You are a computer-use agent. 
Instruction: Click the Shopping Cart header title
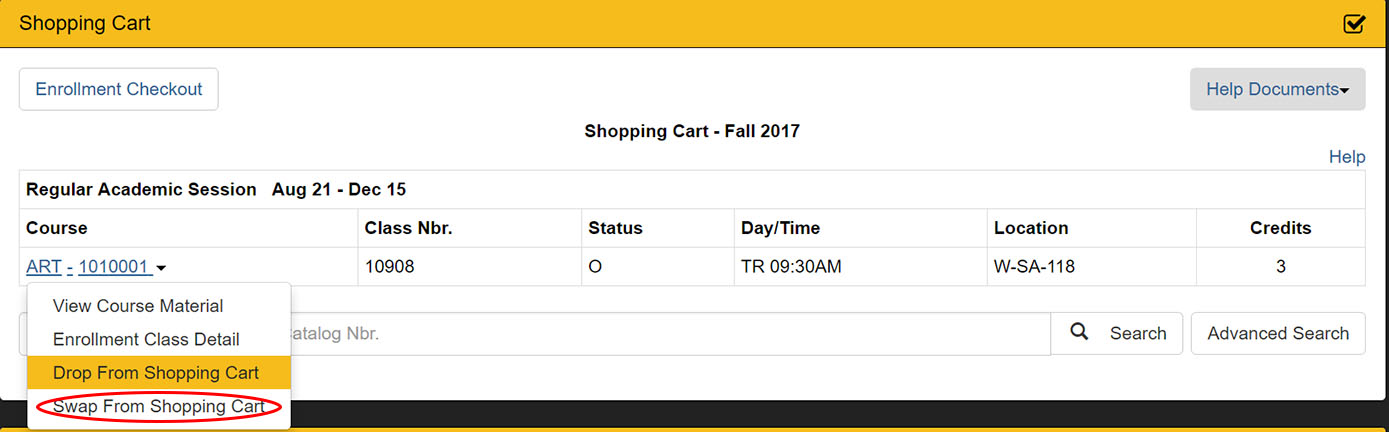point(85,23)
